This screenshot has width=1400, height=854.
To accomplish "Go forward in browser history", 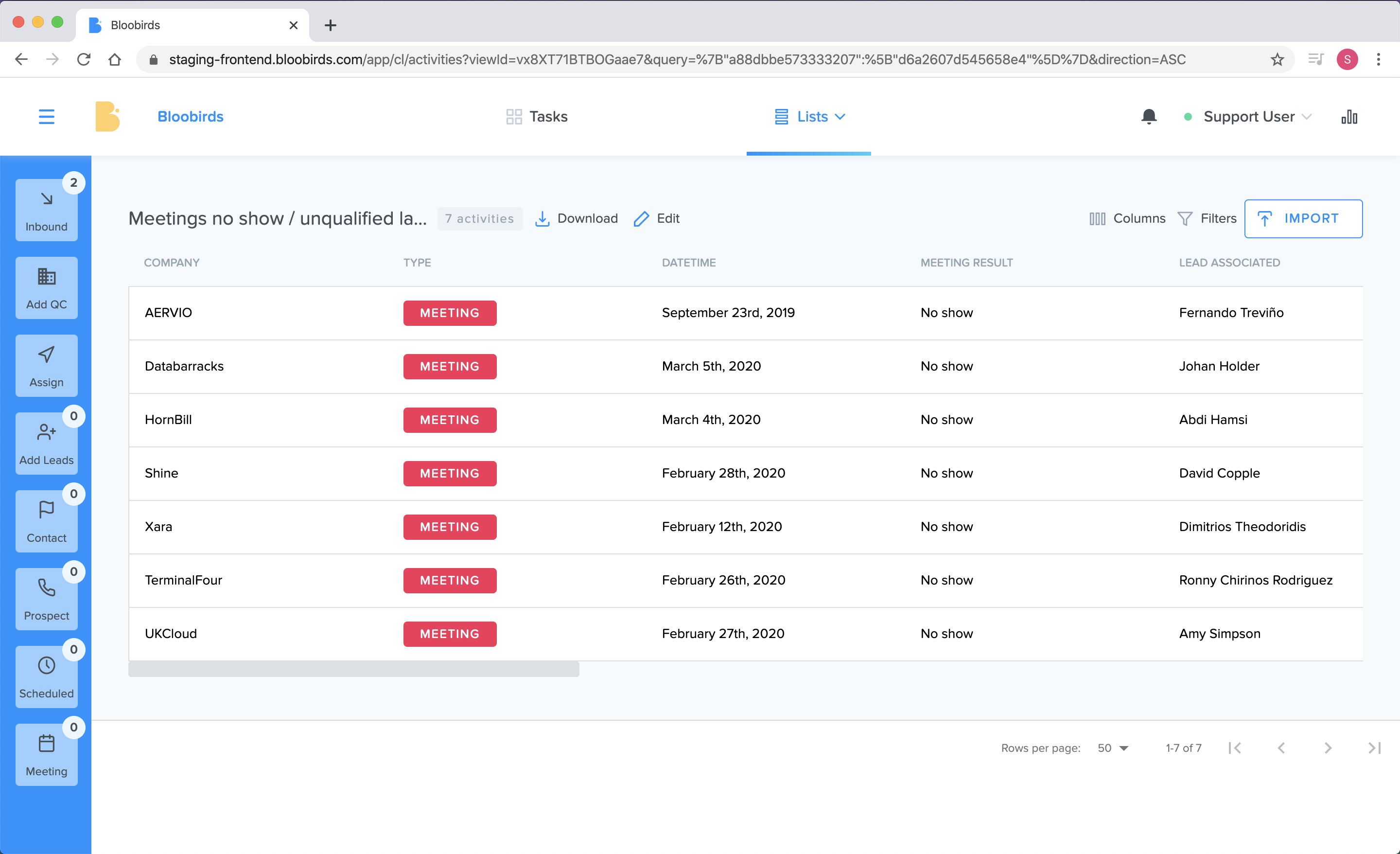I will tap(52, 59).
